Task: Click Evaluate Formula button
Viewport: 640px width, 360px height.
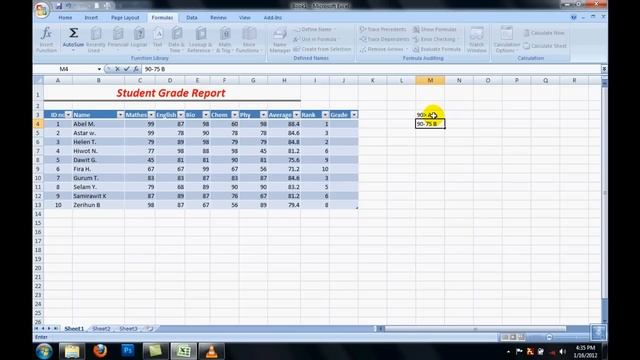Action: point(437,49)
